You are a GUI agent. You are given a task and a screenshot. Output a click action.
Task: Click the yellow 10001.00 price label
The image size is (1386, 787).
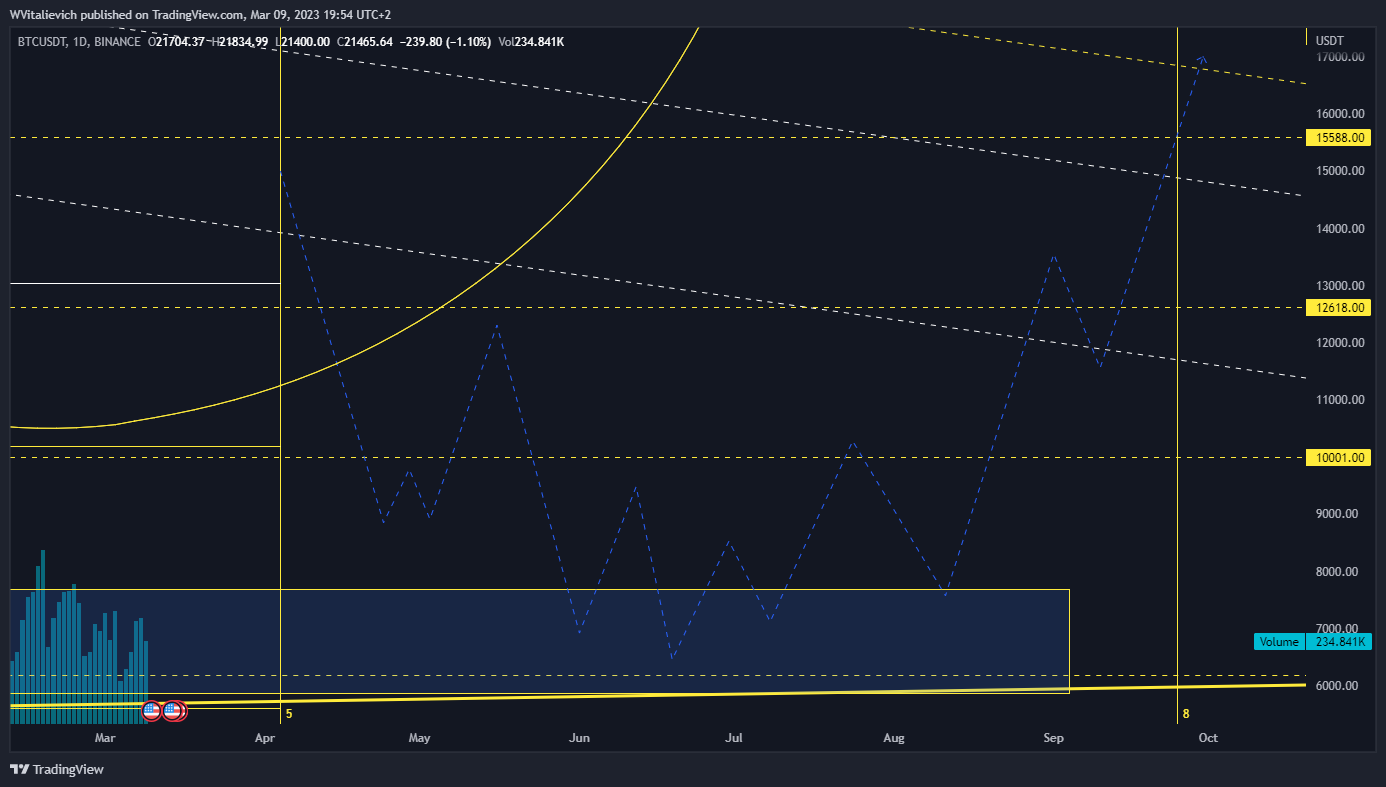pyautogui.click(x=1340, y=458)
